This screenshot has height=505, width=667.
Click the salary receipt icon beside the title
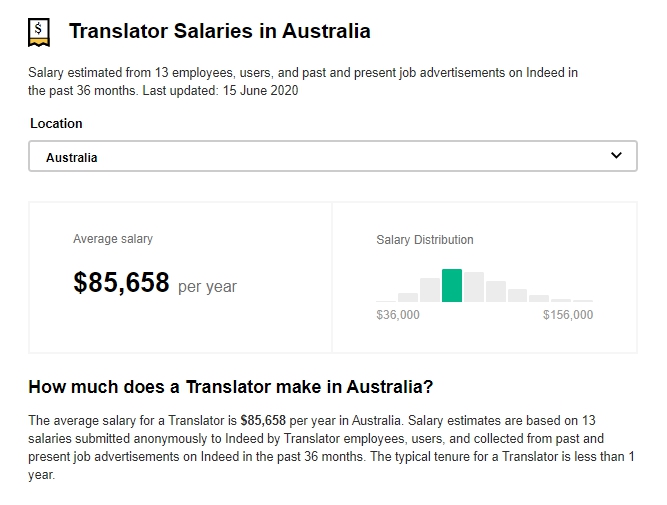pyautogui.click(x=40, y=33)
